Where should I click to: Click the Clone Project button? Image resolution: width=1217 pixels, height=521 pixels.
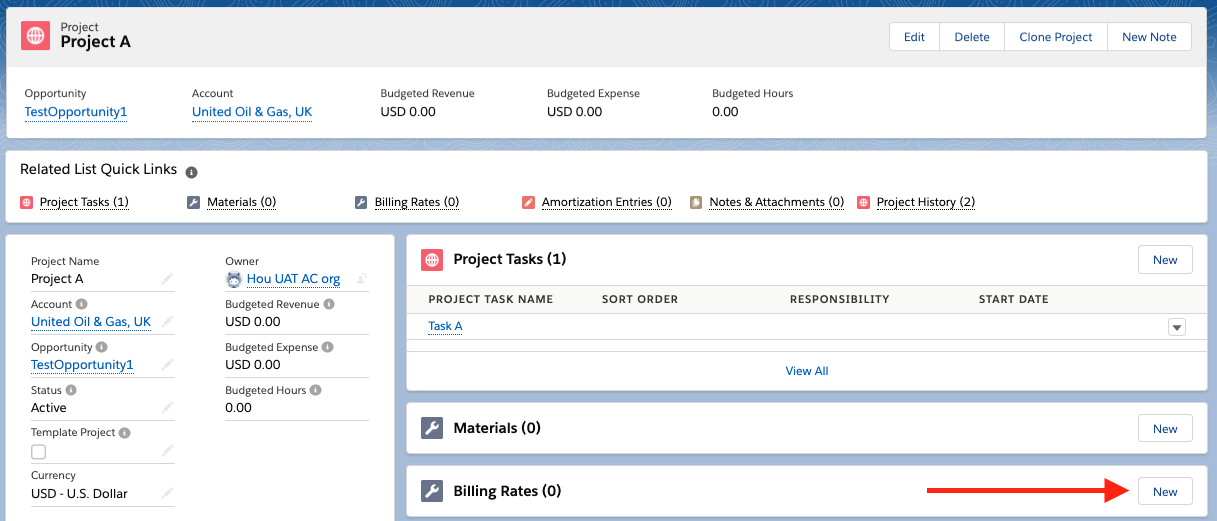click(1056, 36)
